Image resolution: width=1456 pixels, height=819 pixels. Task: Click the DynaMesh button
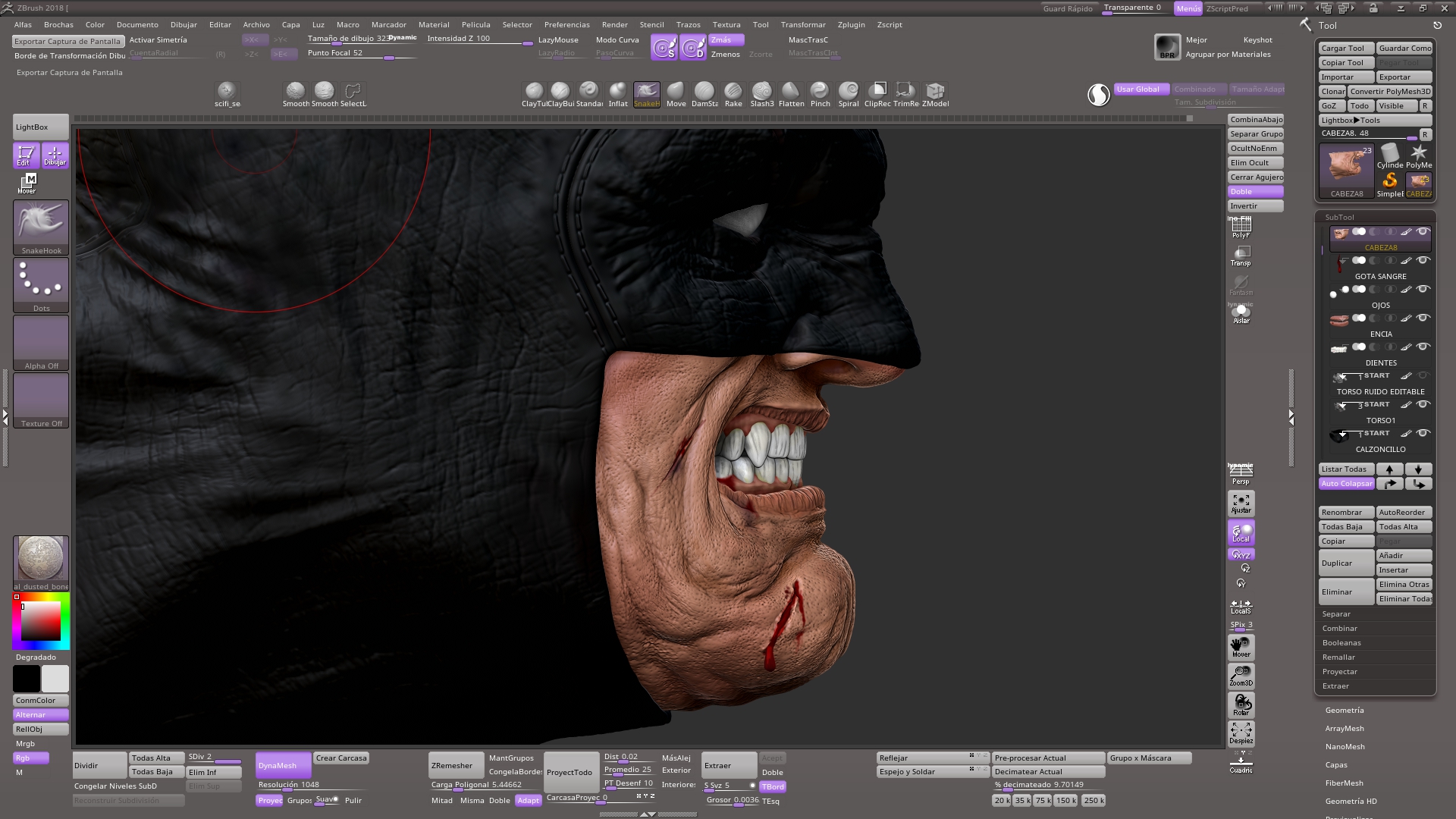tap(284, 765)
